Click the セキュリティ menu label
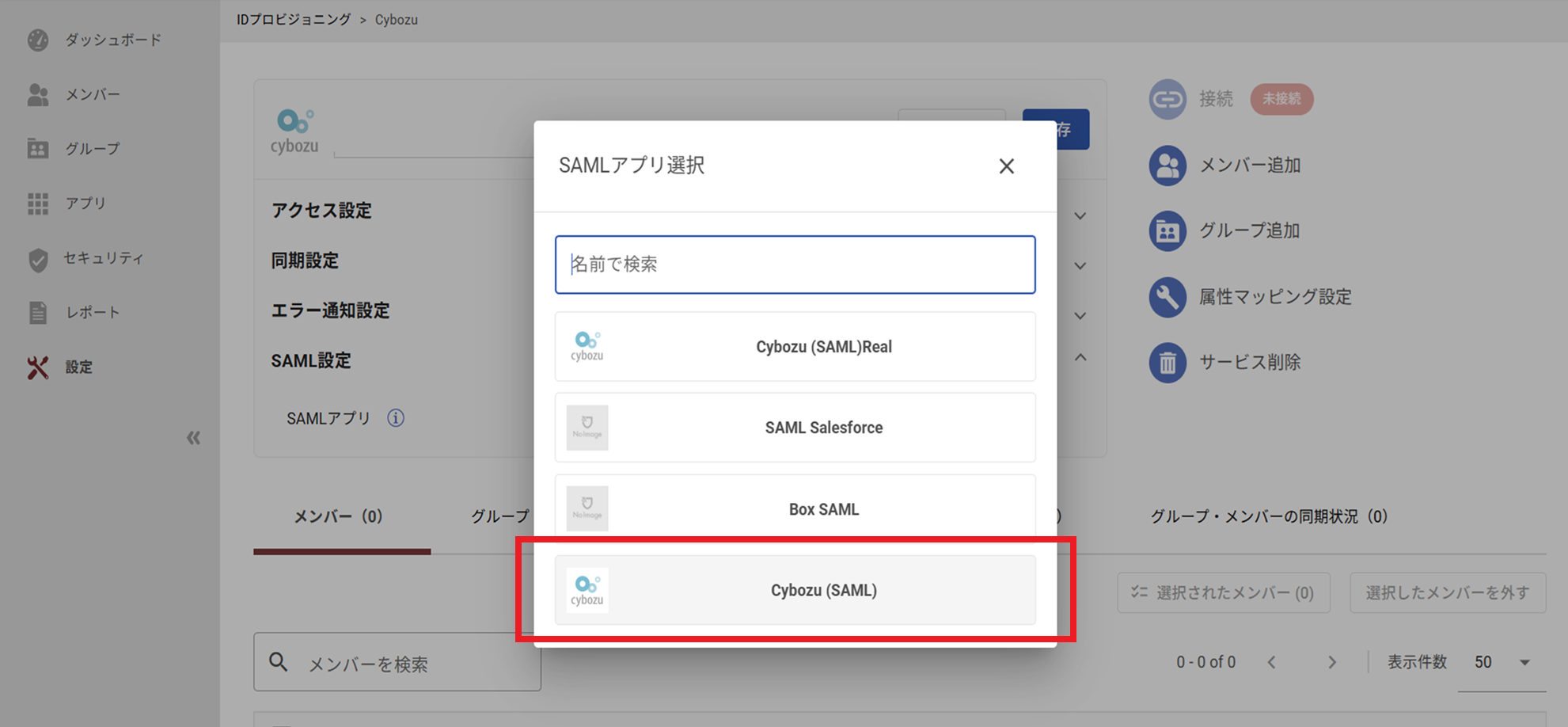Image resolution: width=1568 pixels, height=727 pixels. pos(104,258)
